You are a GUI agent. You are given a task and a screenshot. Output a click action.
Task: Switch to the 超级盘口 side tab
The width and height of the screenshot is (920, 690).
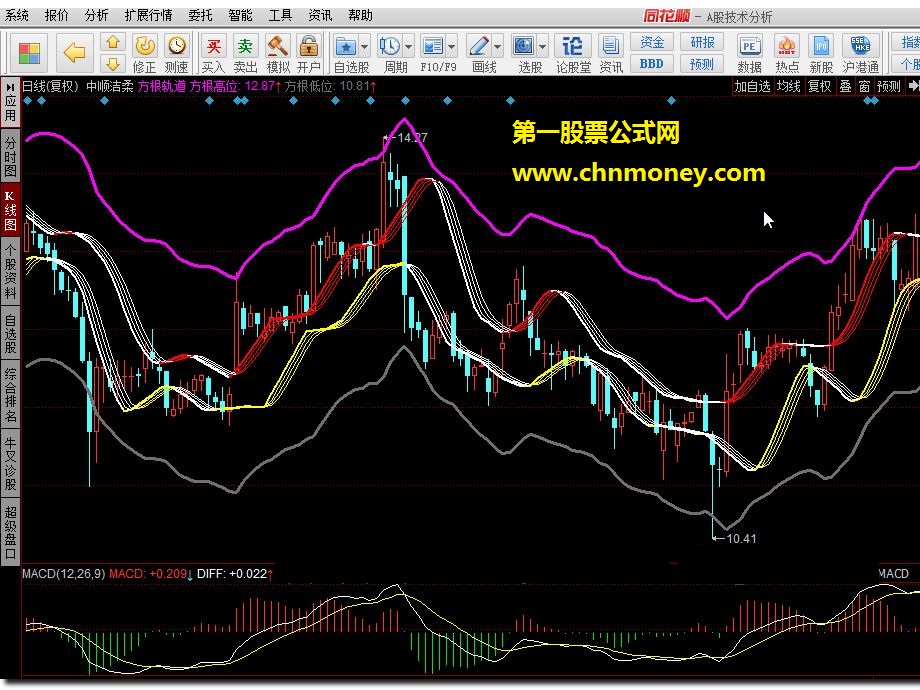pyautogui.click(x=11, y=532)
